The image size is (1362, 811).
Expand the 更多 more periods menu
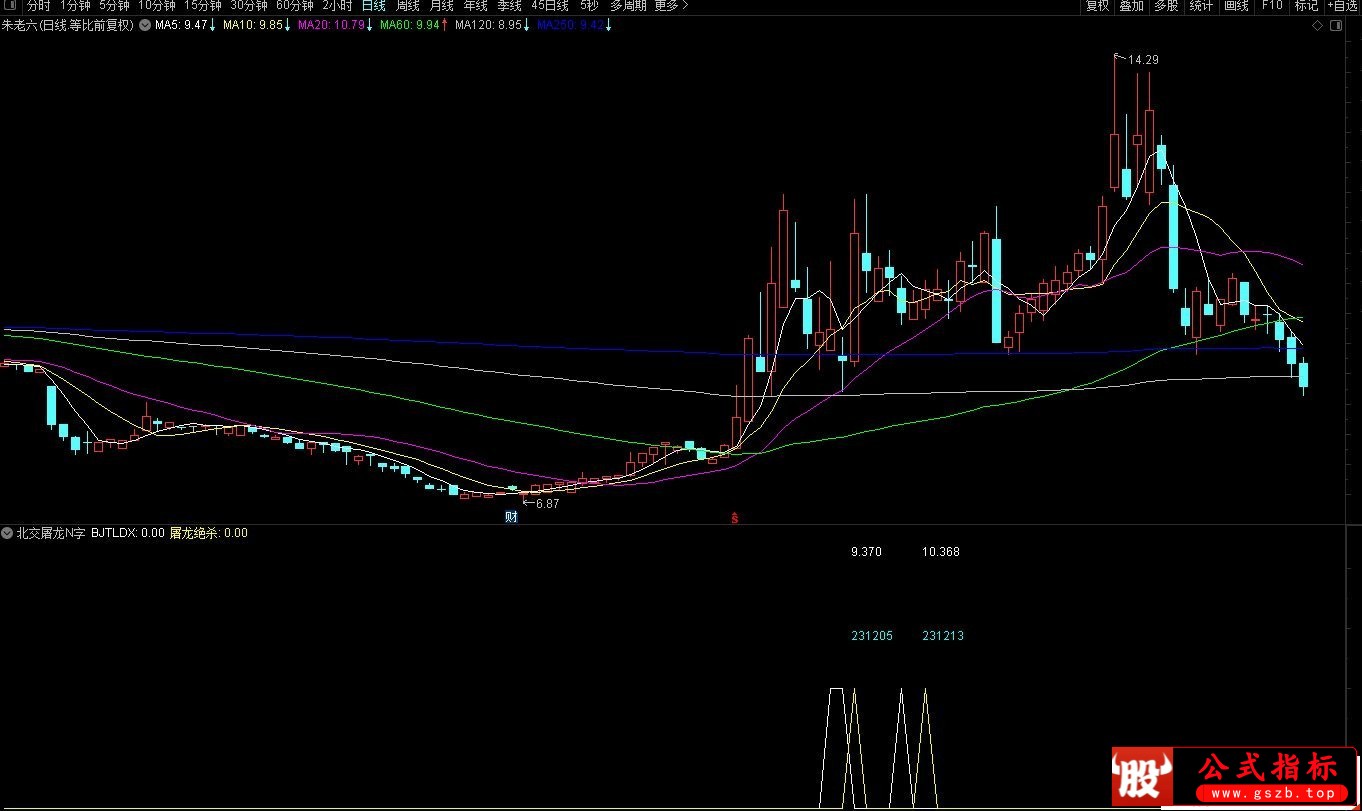tap(671, 6)
